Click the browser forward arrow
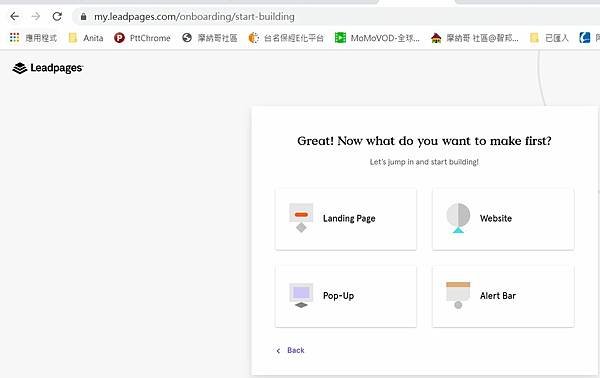 click(36, 16)
